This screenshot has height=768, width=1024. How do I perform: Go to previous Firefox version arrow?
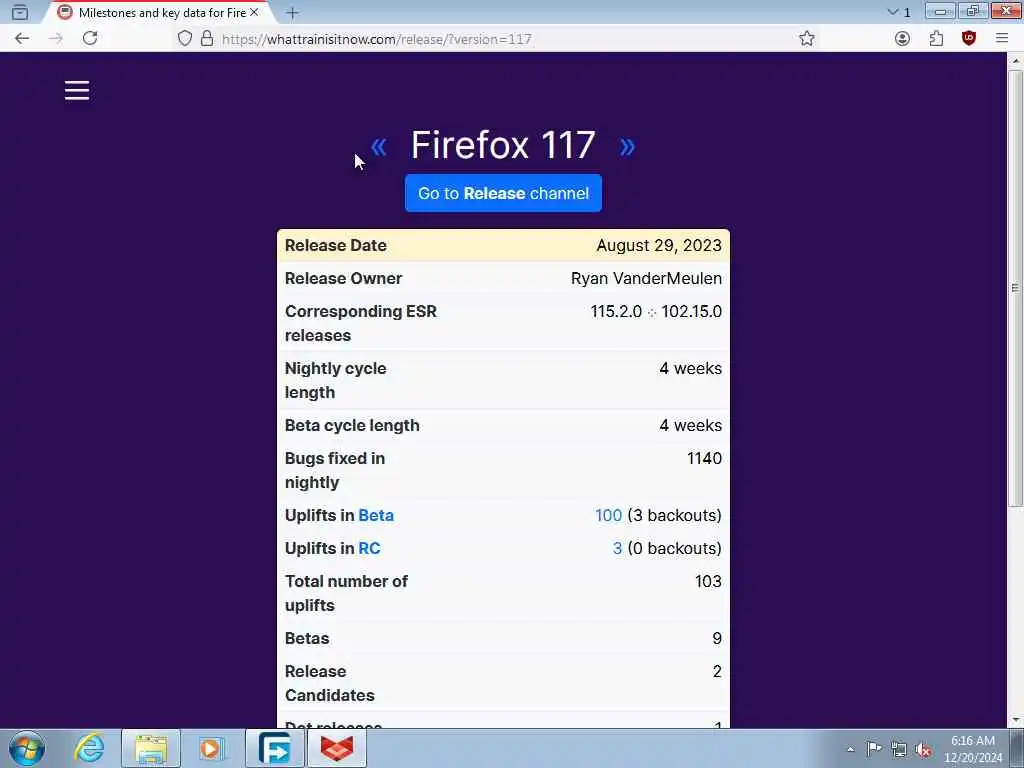coord(379,146)
